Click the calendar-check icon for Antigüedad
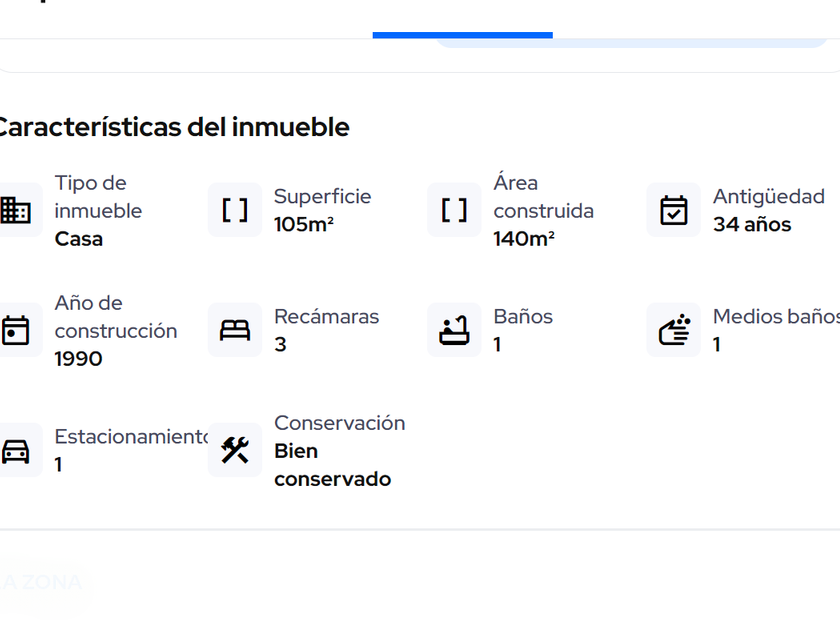 (674, 210)
